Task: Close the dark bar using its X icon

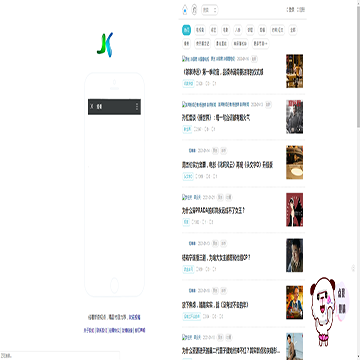Action: pyautogui.click(x=92, y=106)
